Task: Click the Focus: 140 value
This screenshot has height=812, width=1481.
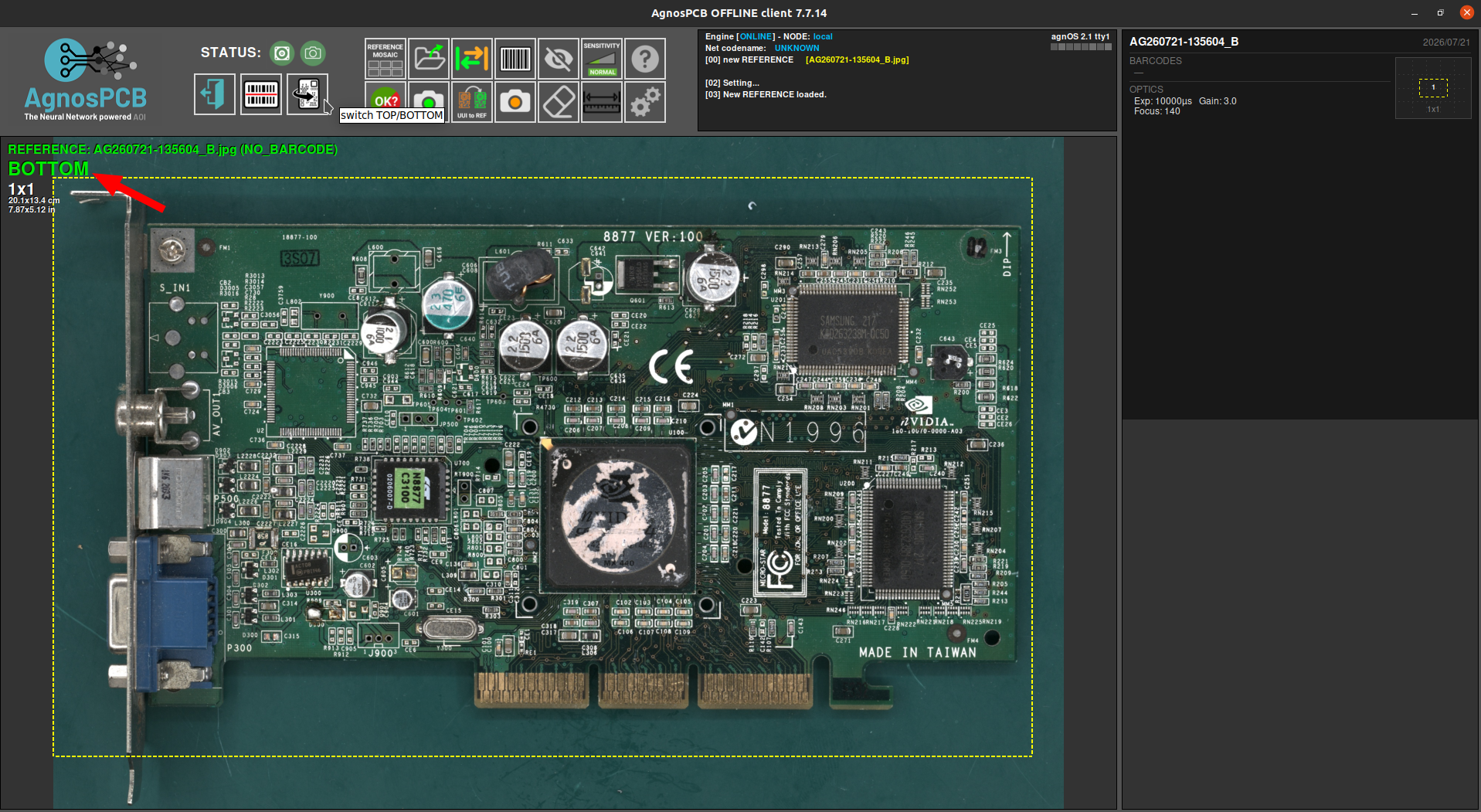Action: coord(1157,111)
